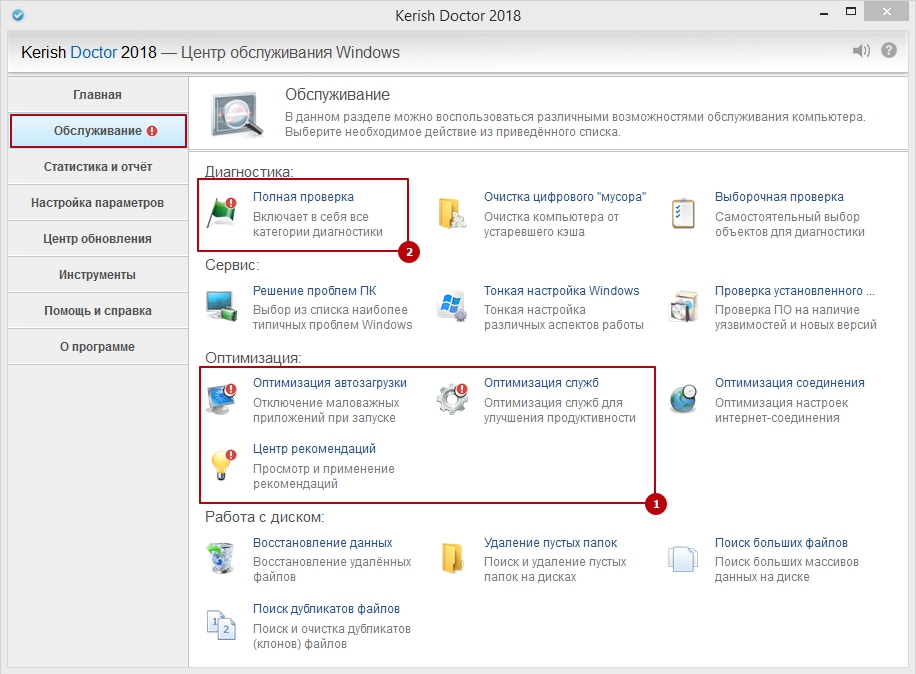
Task: Click the light bulb recommendations icon
Action: click(223, 465)
